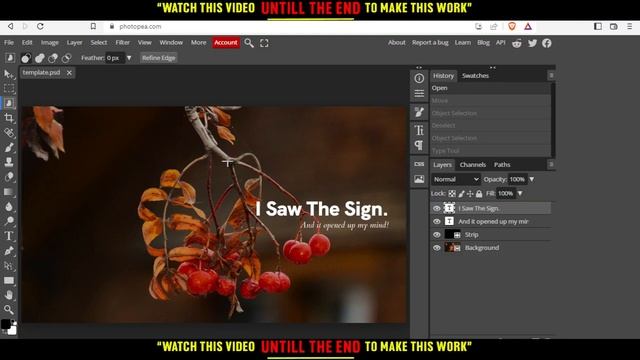The image size is (640, 360).
Task: Switch to the Paths tab
Action: coord(502,164)
